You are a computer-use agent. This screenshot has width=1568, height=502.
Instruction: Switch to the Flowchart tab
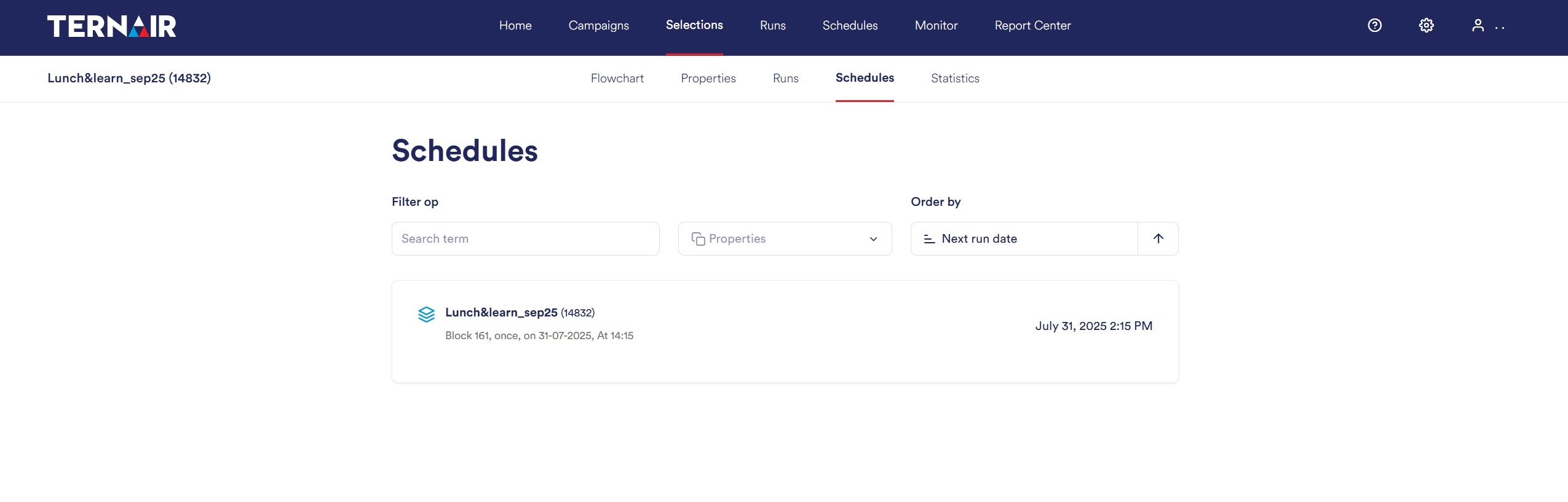tap(617, 78)
